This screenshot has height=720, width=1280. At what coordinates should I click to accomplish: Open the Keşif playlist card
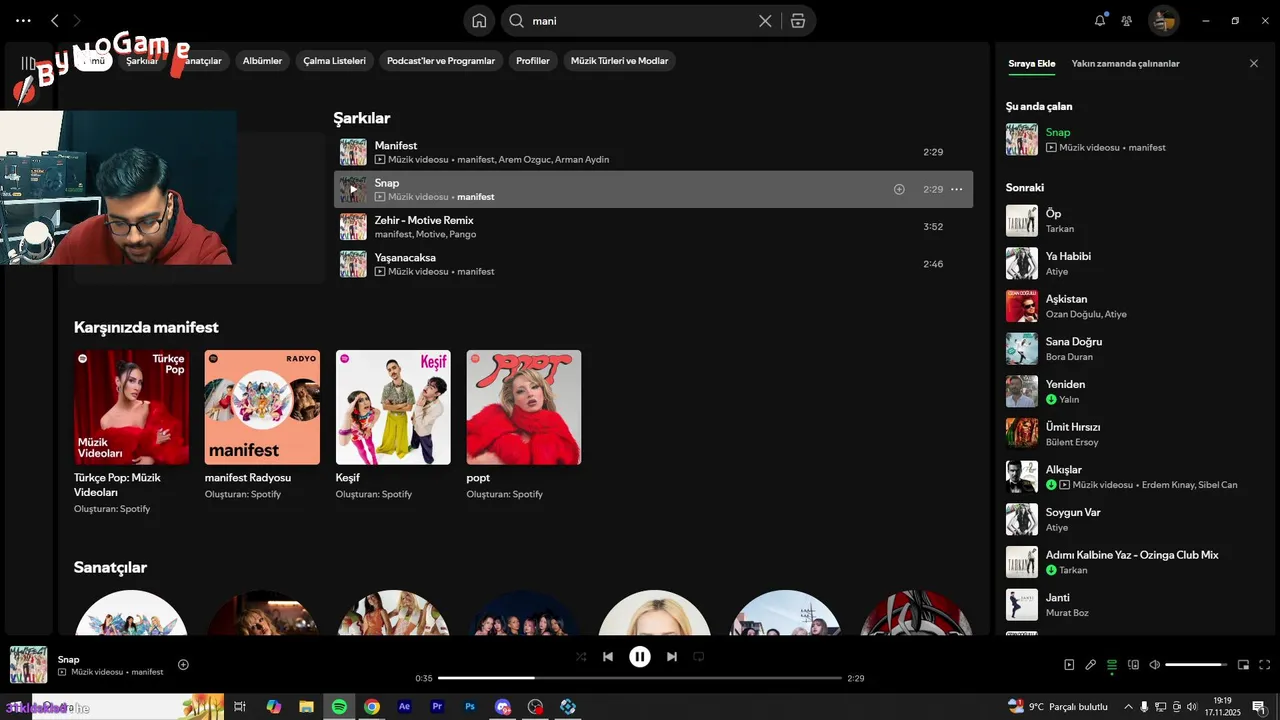point(393,425)
